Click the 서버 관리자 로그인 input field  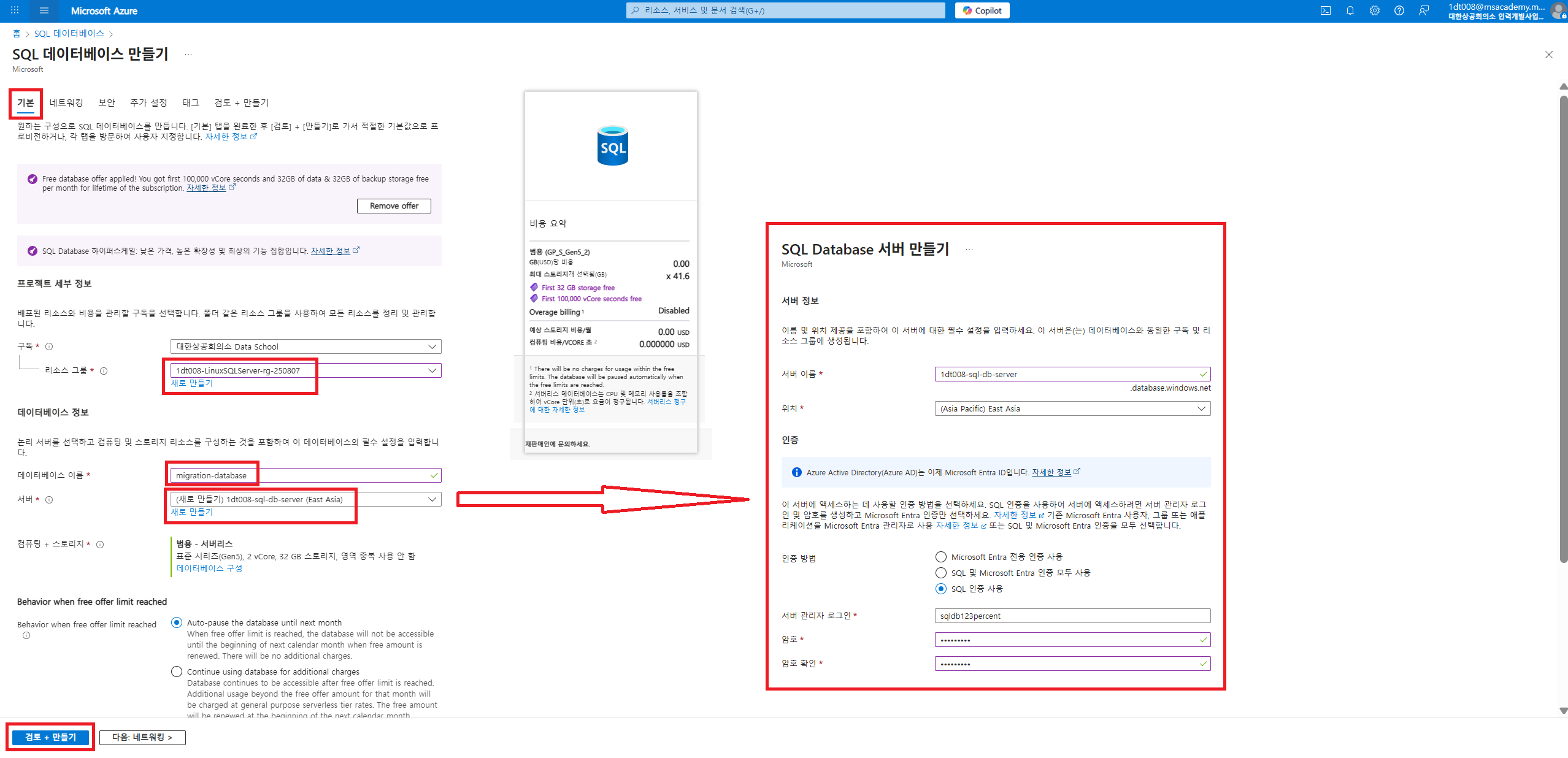[x=1072, y=616]
